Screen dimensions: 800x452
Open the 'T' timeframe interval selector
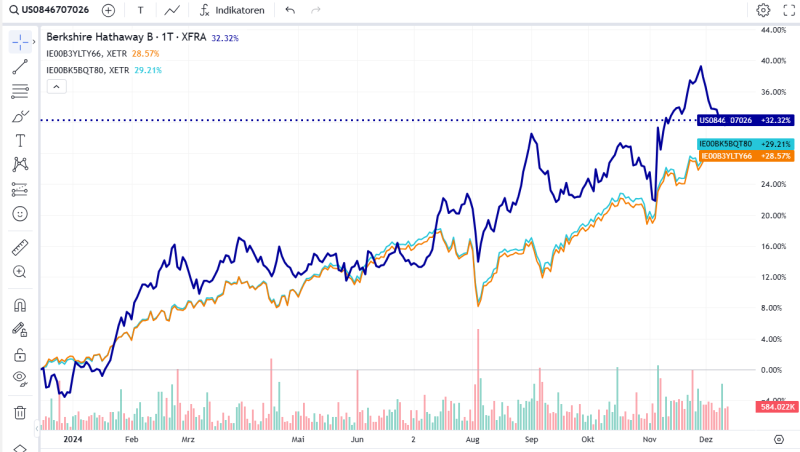point(140,10)
